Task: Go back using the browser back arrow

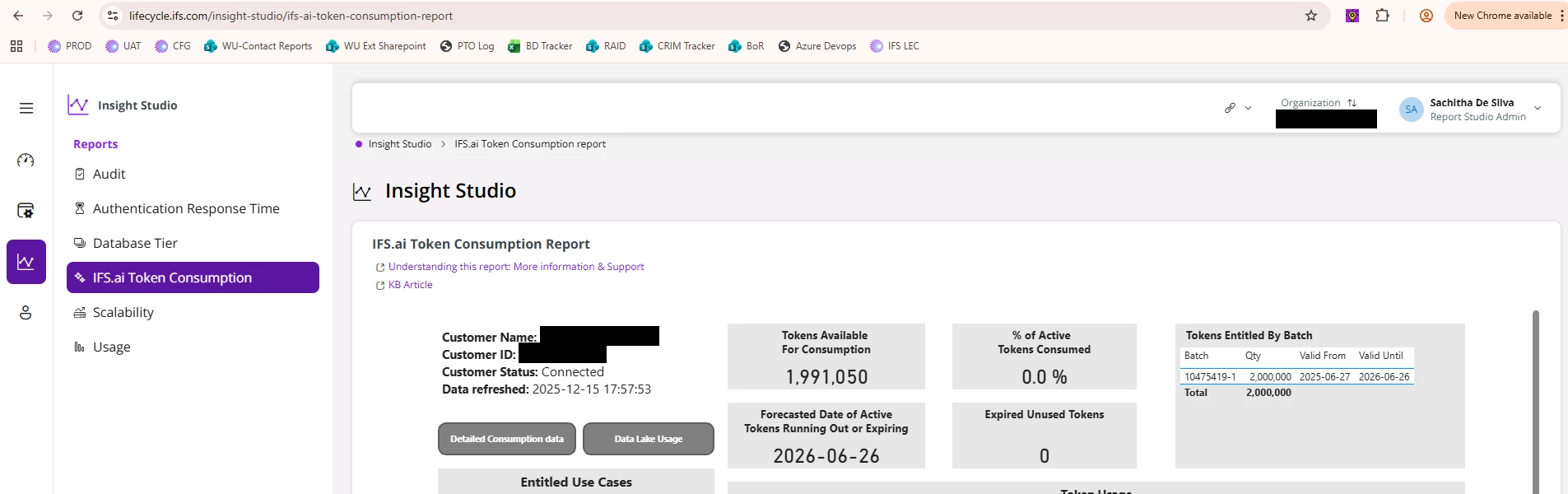Action: (x=18, y=16)
